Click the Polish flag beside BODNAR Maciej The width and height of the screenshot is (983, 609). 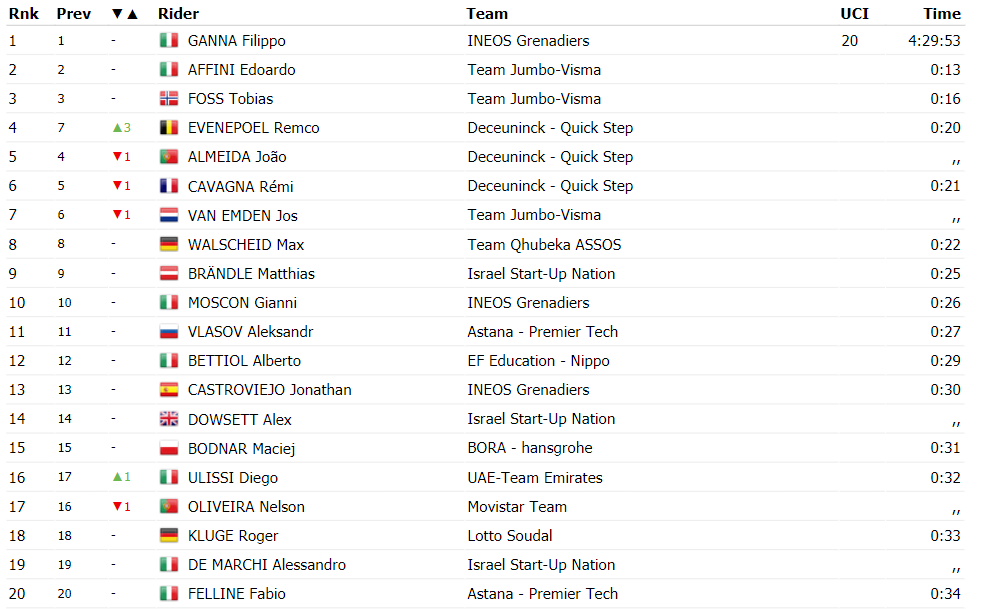point(169,448)
